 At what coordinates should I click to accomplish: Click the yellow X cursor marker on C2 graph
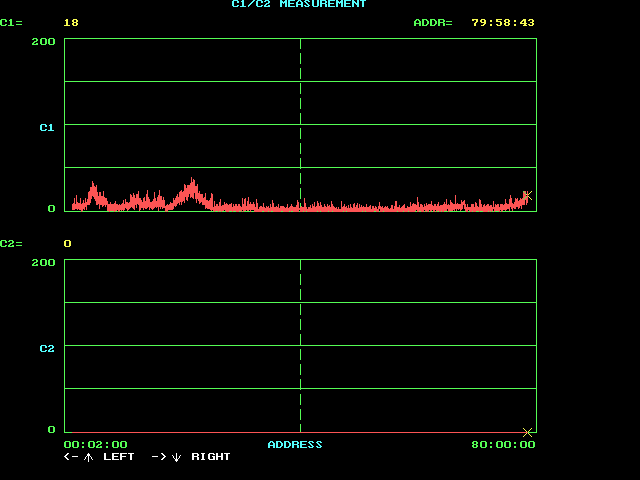(527, 432)
